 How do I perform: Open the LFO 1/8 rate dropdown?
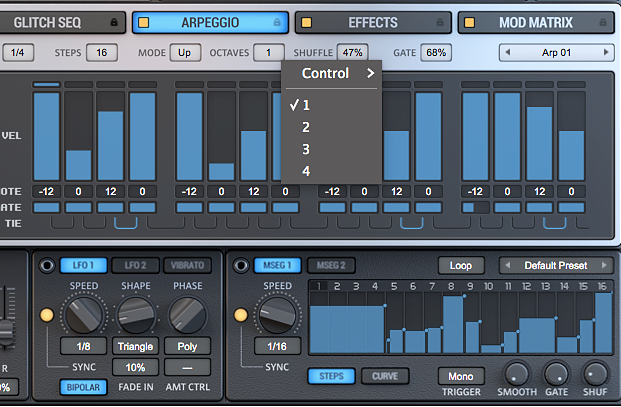click(84, 346)
